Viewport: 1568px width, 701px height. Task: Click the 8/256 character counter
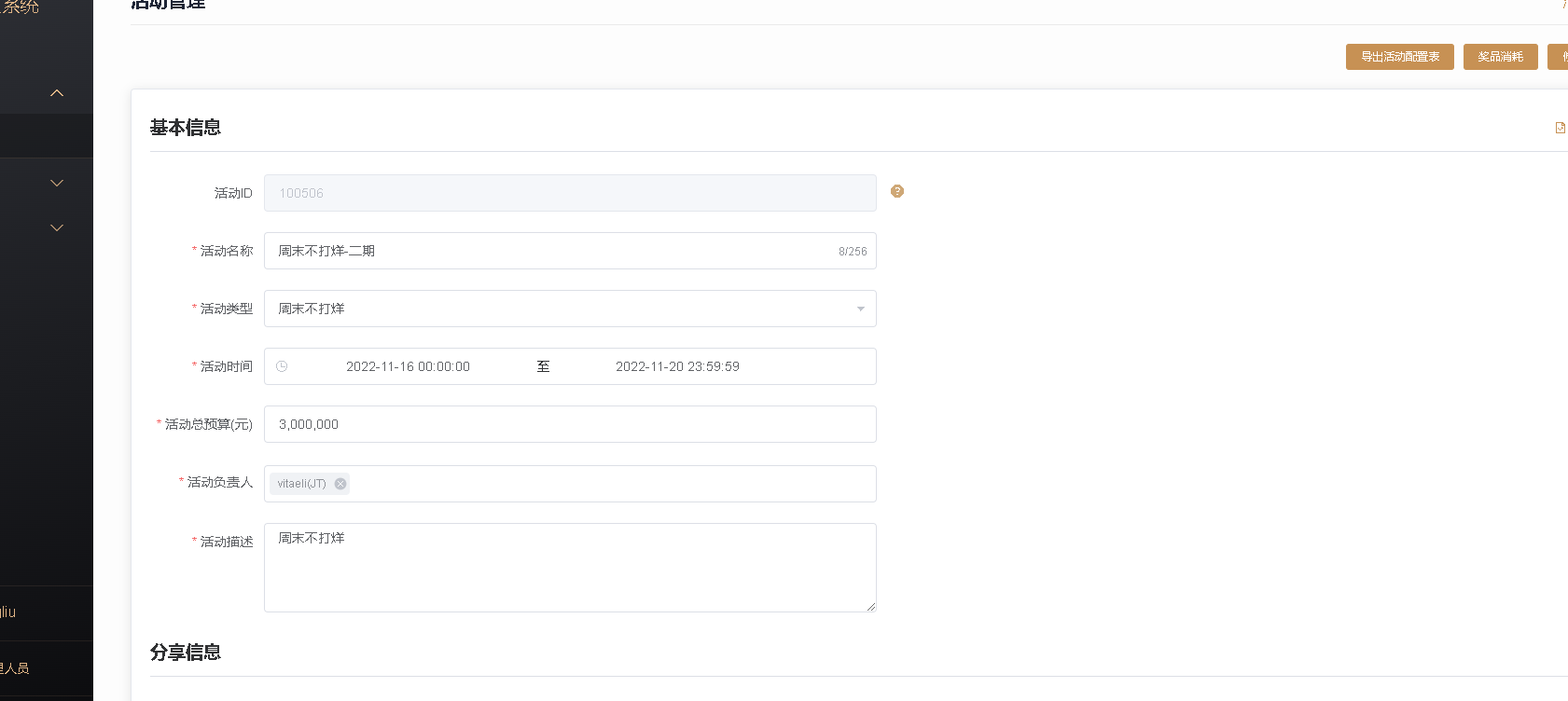[853, 252]
